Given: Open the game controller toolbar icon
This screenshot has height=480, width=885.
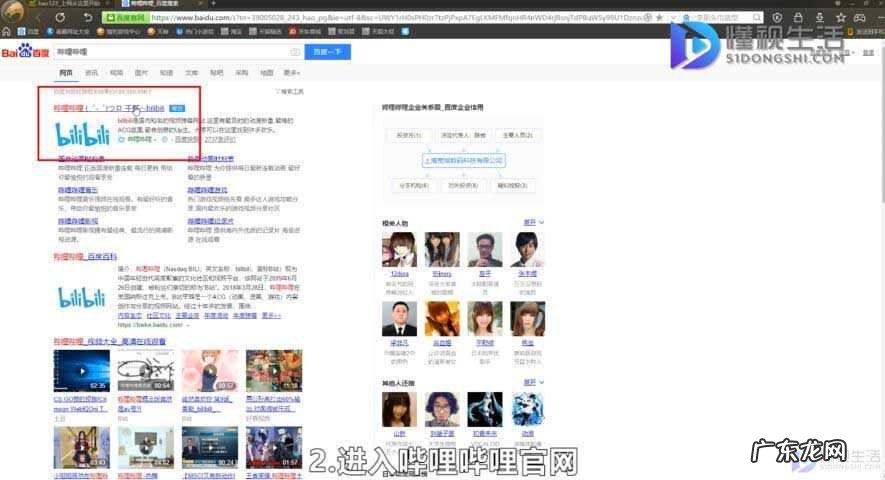Looking at the screenshot, I should pyautogui.click(x=860, y=18).
